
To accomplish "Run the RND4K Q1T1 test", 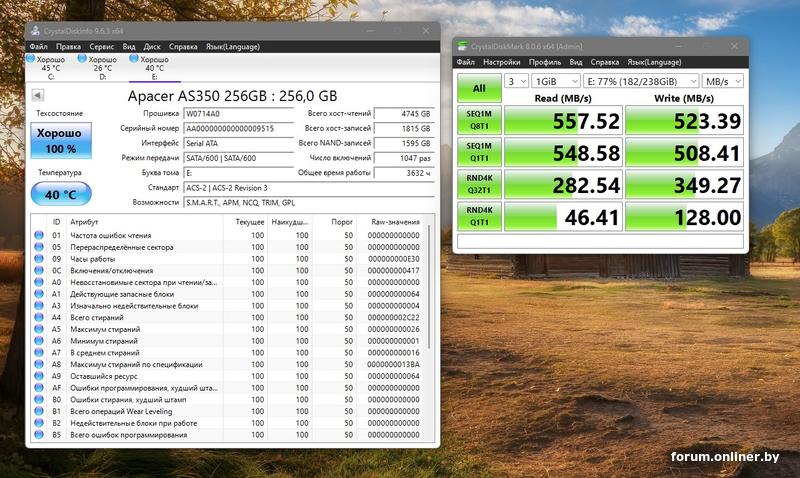I will click(479, 216).
